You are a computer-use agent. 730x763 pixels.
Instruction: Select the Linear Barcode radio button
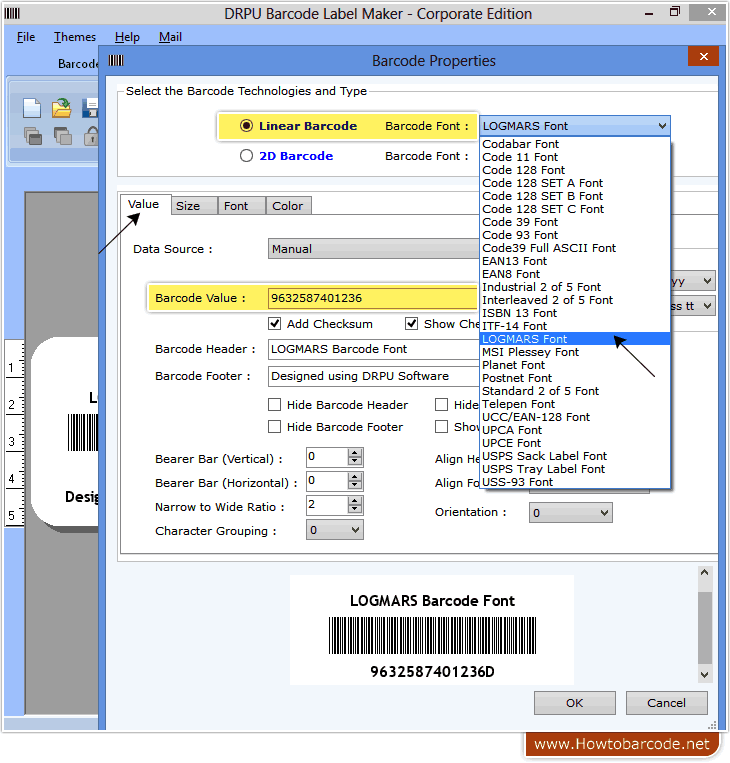tap(246, 126)
